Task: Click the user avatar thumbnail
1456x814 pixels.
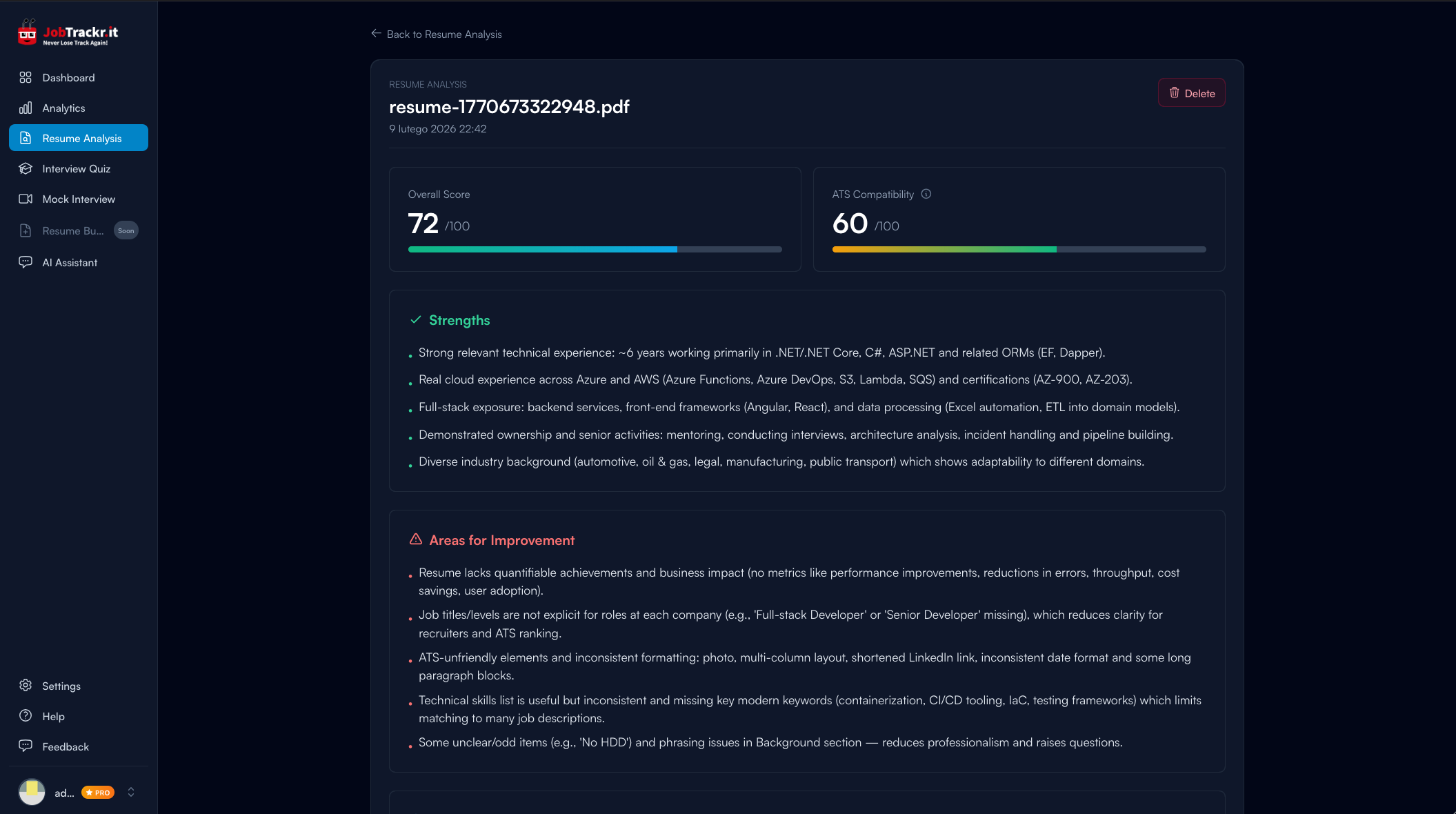Action: pyautogui.click(x=32, y=792)
